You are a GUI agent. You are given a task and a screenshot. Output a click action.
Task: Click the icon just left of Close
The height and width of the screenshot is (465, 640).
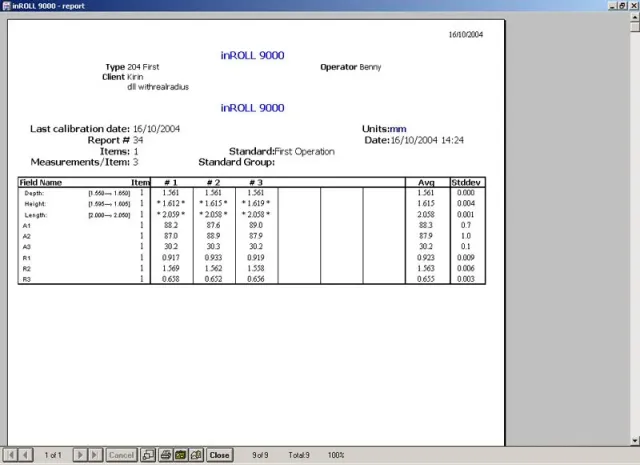(196, 455)
